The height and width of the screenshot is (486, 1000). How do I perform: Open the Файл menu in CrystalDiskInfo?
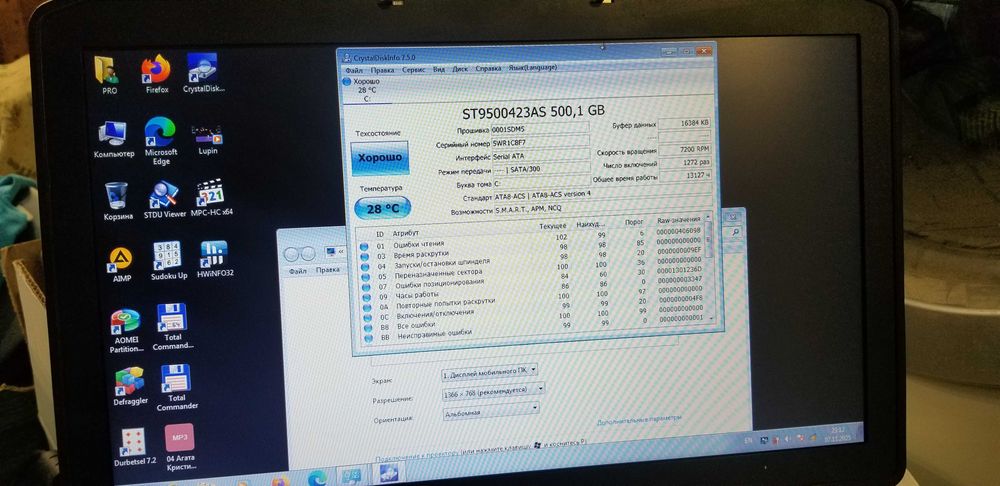pos(353,70)
